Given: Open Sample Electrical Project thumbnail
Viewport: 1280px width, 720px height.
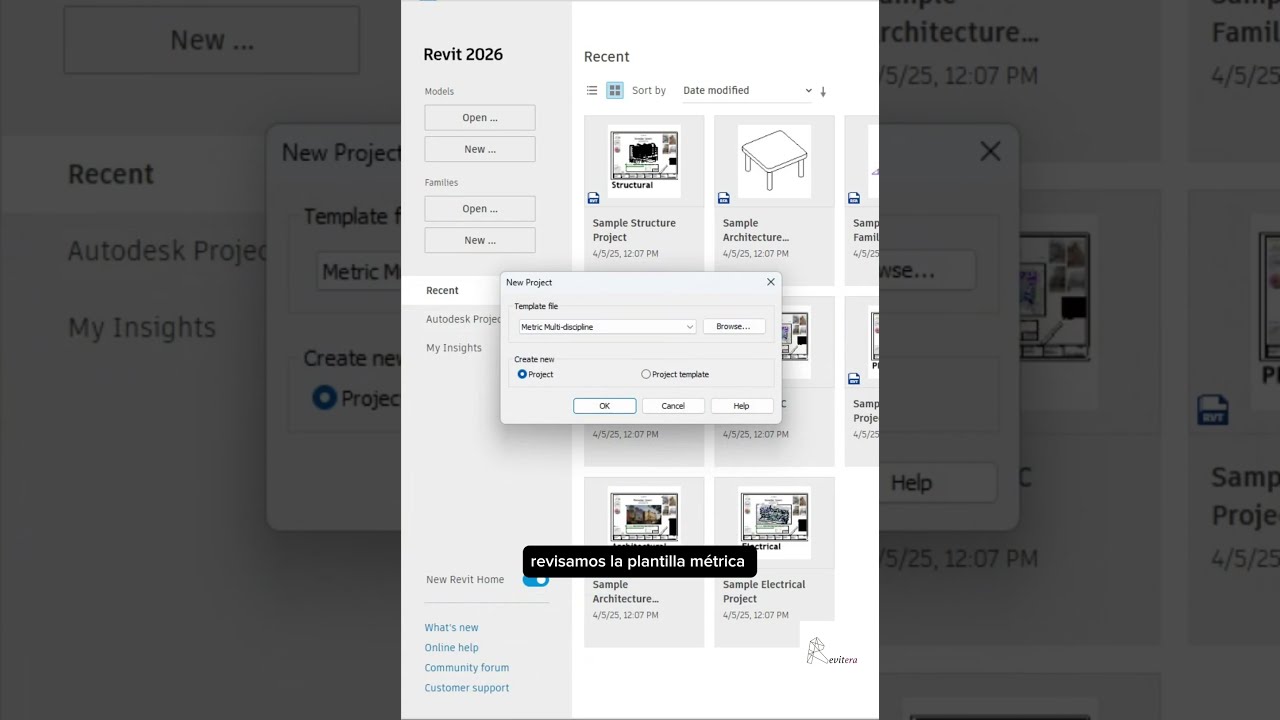Looking at the screenshot, I should click(774, 522).
